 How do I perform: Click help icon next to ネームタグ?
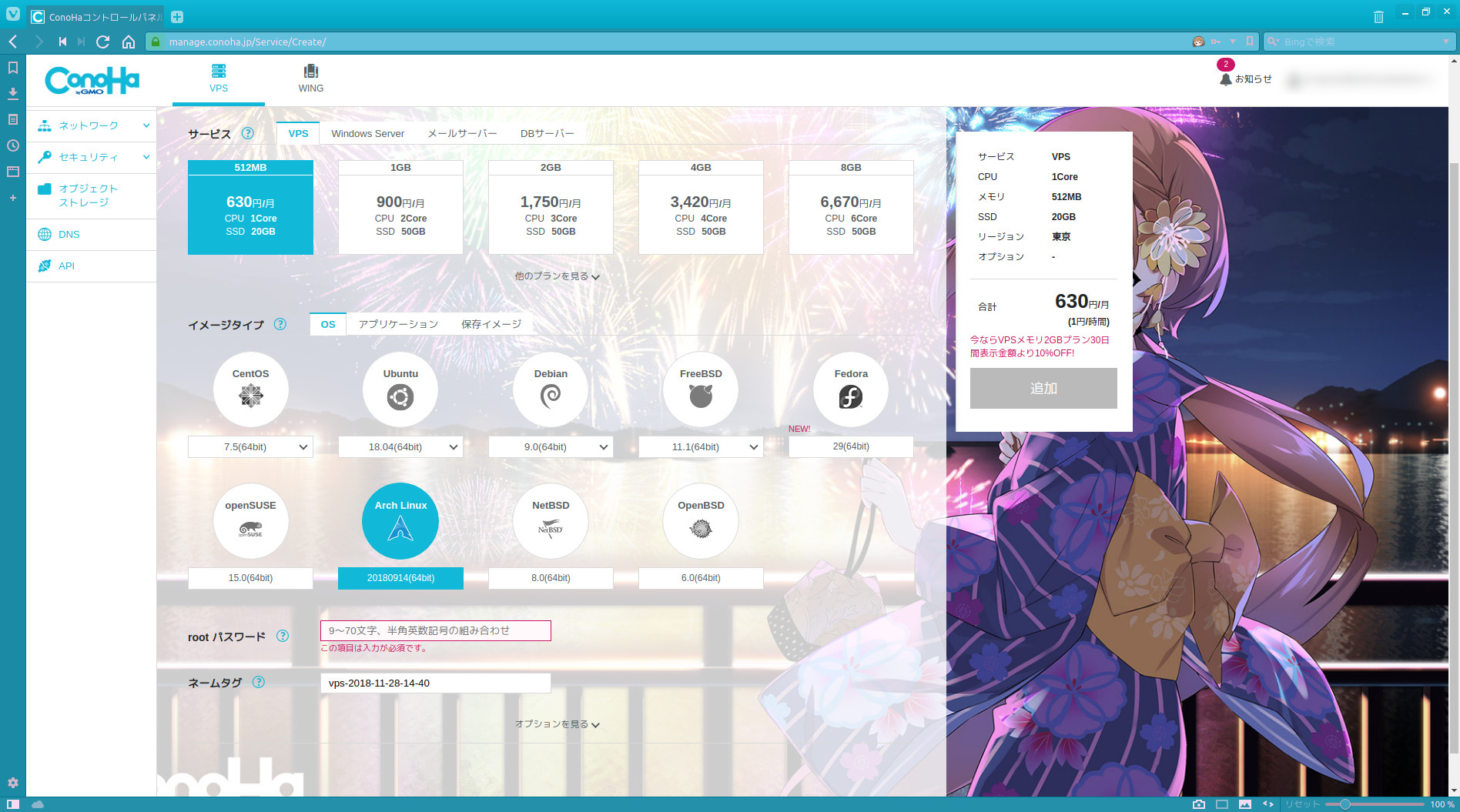[x=259, y=682]
